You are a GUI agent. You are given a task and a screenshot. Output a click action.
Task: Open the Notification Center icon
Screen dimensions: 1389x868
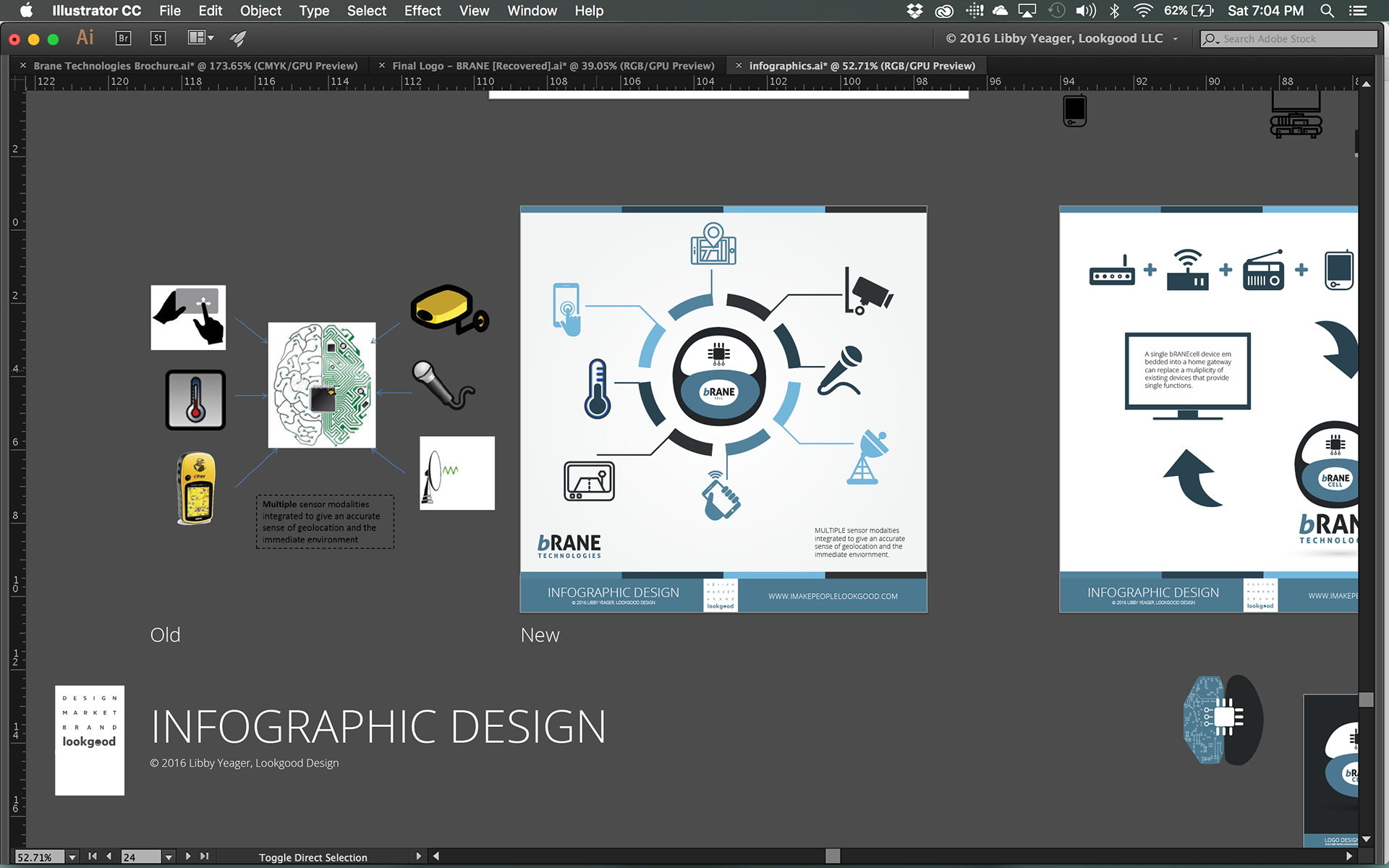pos(1358,10)
